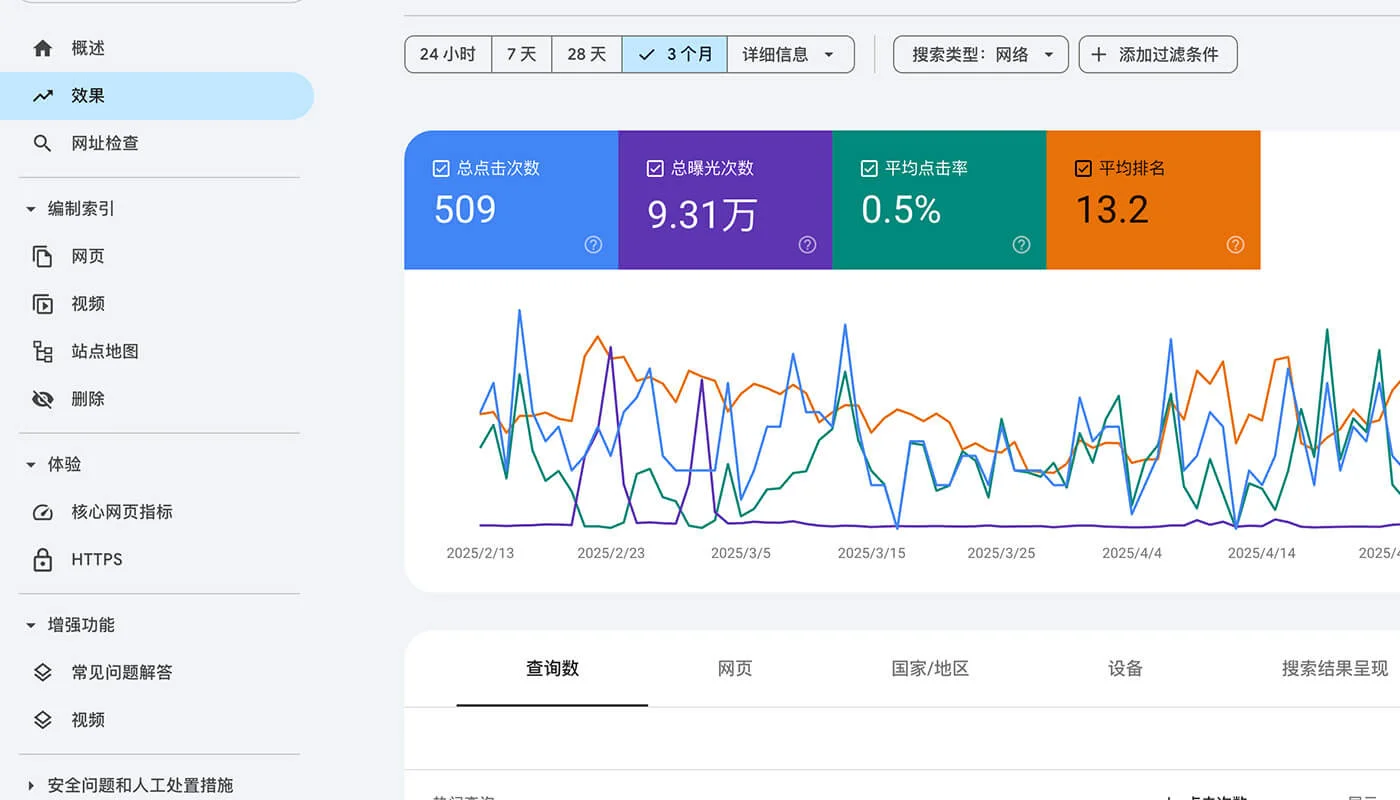Viewport: 1400px width, 800px height.
Task: Open 网页 pages report via its page icon
Action: (x=42, y=256)
